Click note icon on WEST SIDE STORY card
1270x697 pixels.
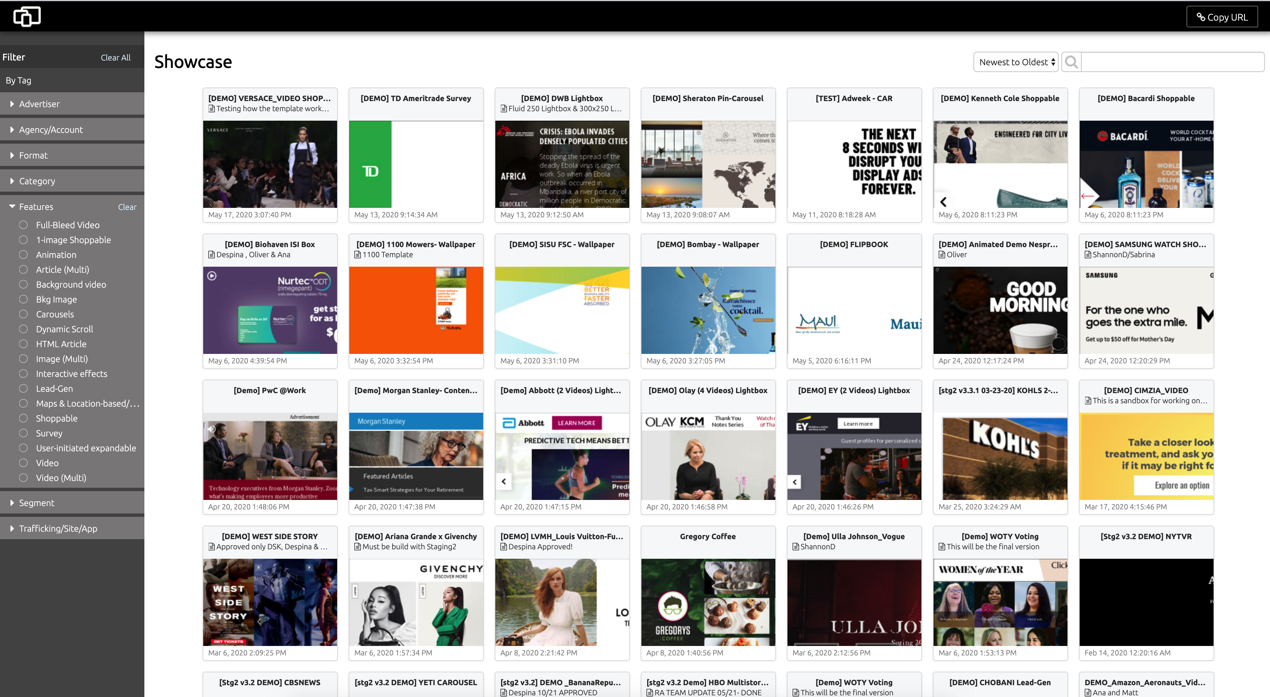click(211, 547)
